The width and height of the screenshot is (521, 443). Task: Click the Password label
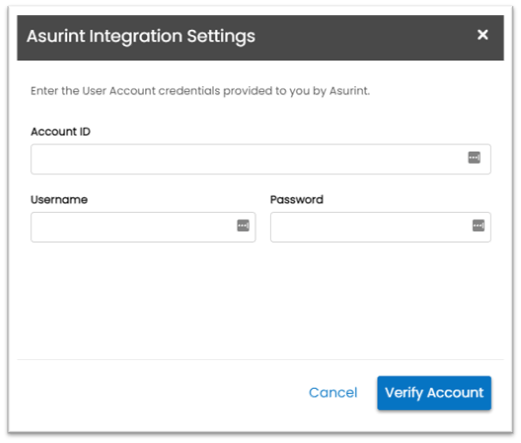coord(297,199)
